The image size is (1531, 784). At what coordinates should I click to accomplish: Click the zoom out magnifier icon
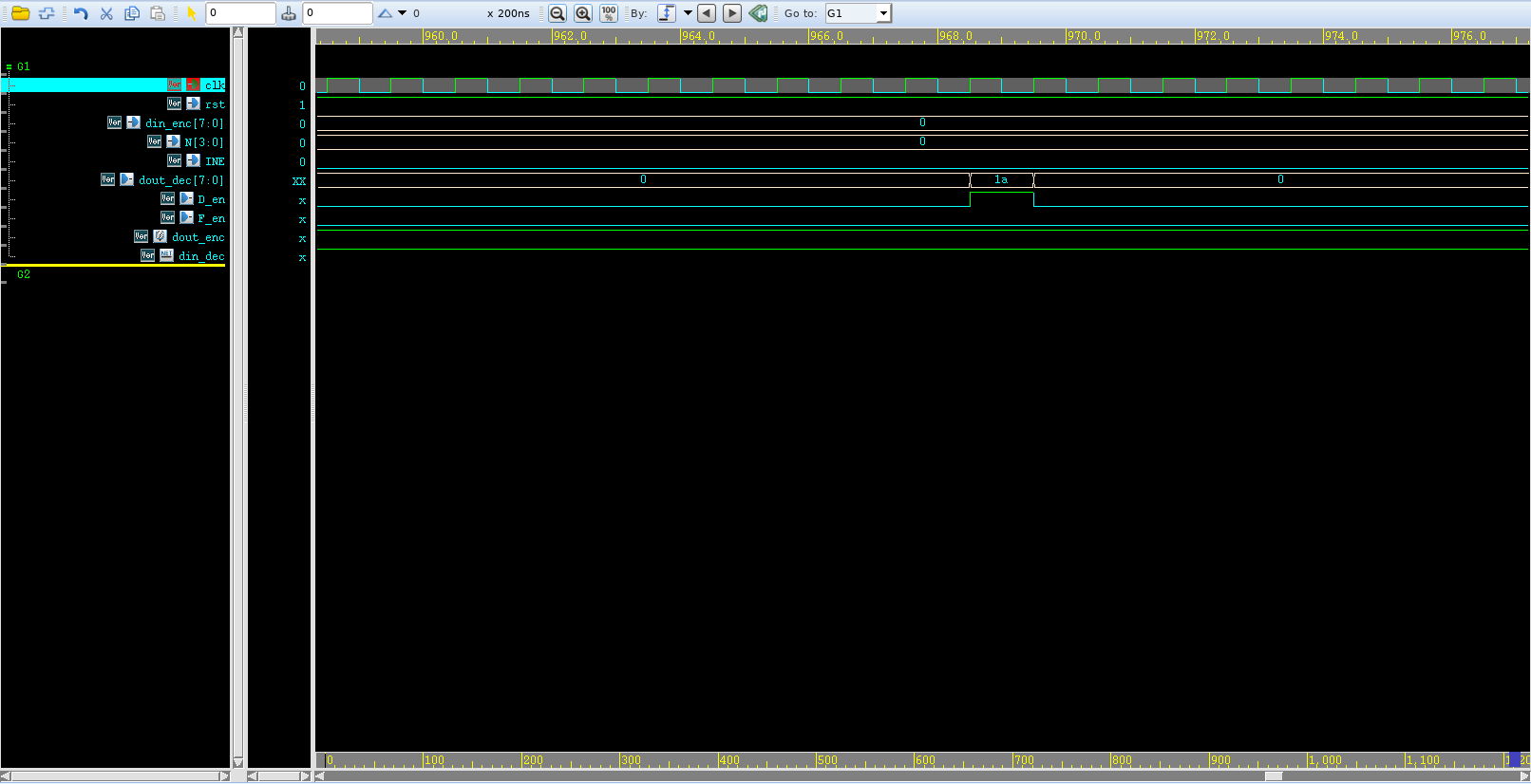point(558,13)
